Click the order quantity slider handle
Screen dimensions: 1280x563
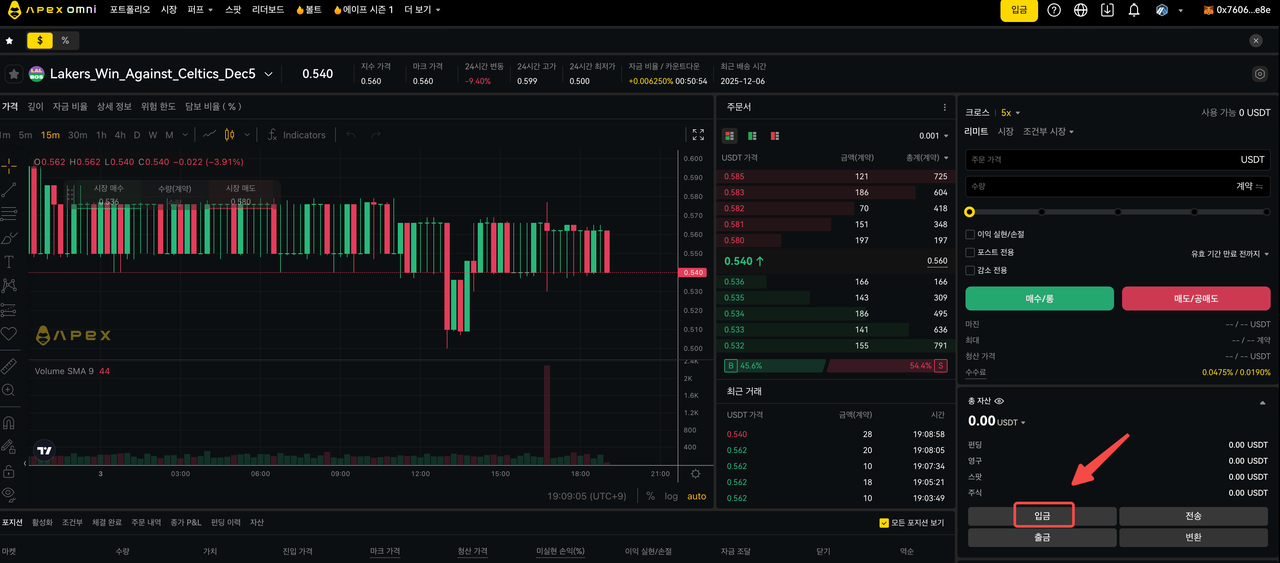pyautogui.click(x=969, y=212)
